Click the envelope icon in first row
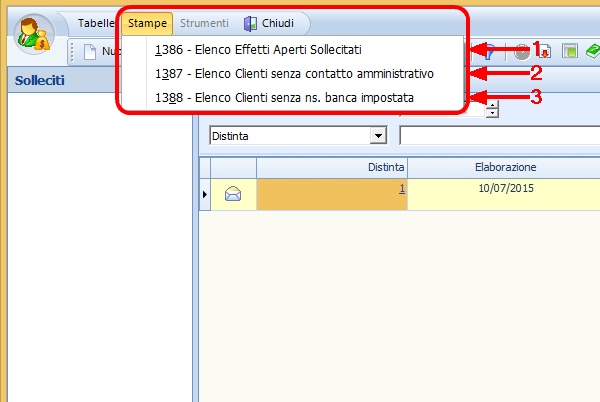 coord(233,194)
